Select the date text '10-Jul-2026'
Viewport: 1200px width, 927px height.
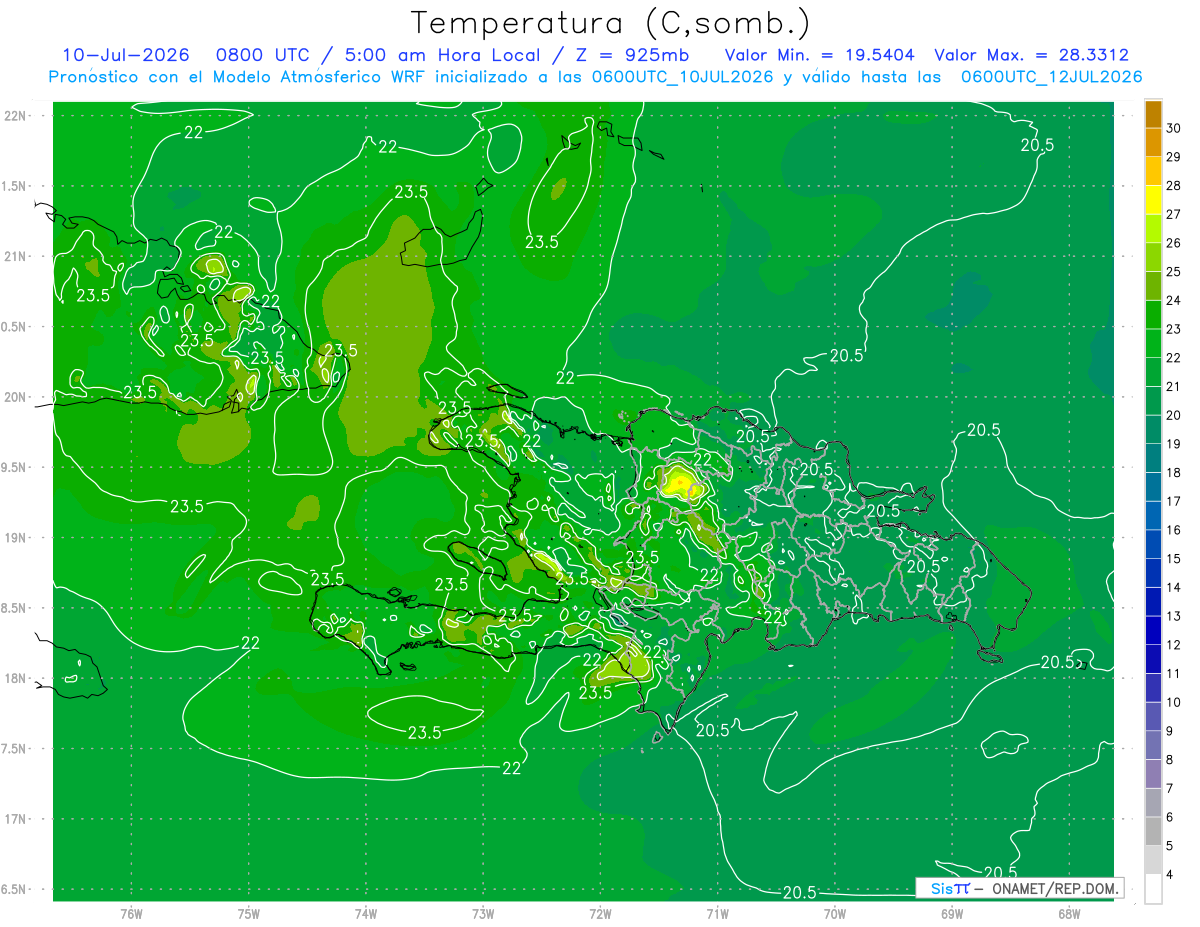point(125,55)
